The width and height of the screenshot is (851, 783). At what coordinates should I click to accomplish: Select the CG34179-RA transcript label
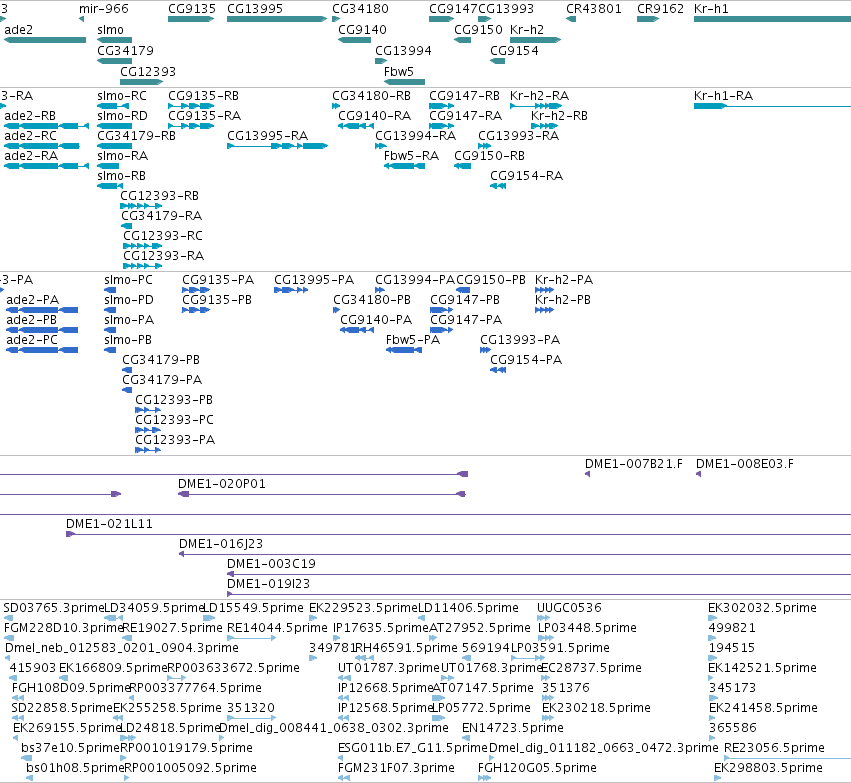(x=162, y=215)
